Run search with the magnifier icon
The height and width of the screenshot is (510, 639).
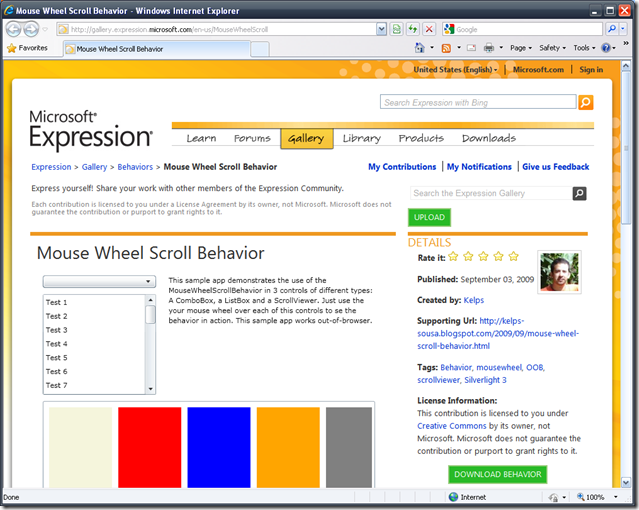click(612, 29)
